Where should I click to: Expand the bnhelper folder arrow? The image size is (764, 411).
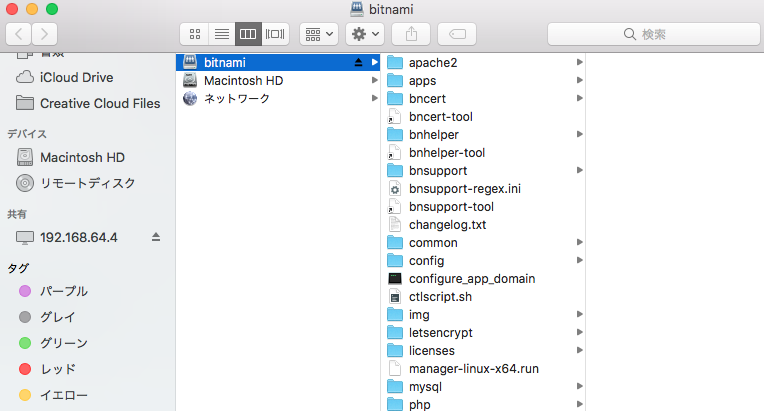[x=579, y=134]
